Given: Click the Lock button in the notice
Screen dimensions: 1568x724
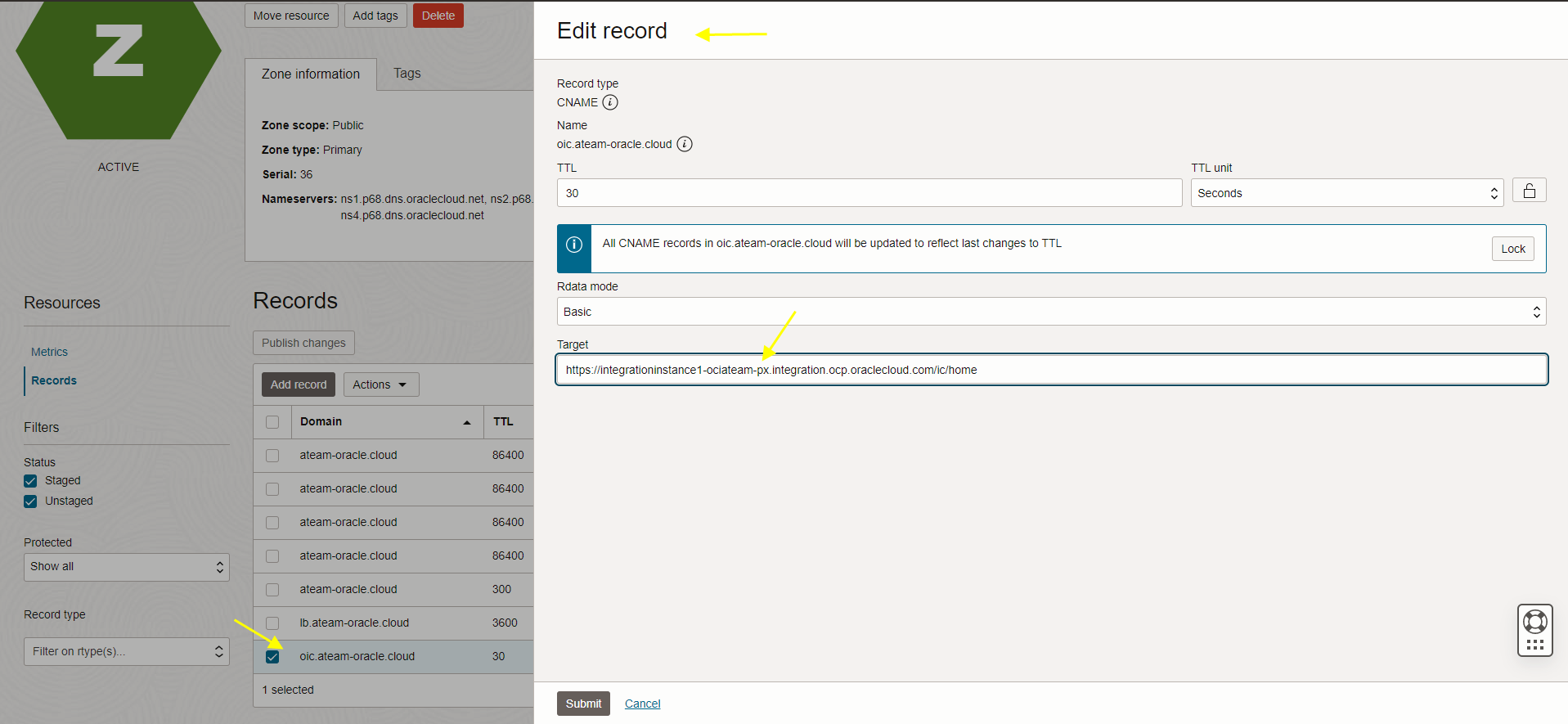Looking at the screenshot, I should click(x=1513, y=249).
